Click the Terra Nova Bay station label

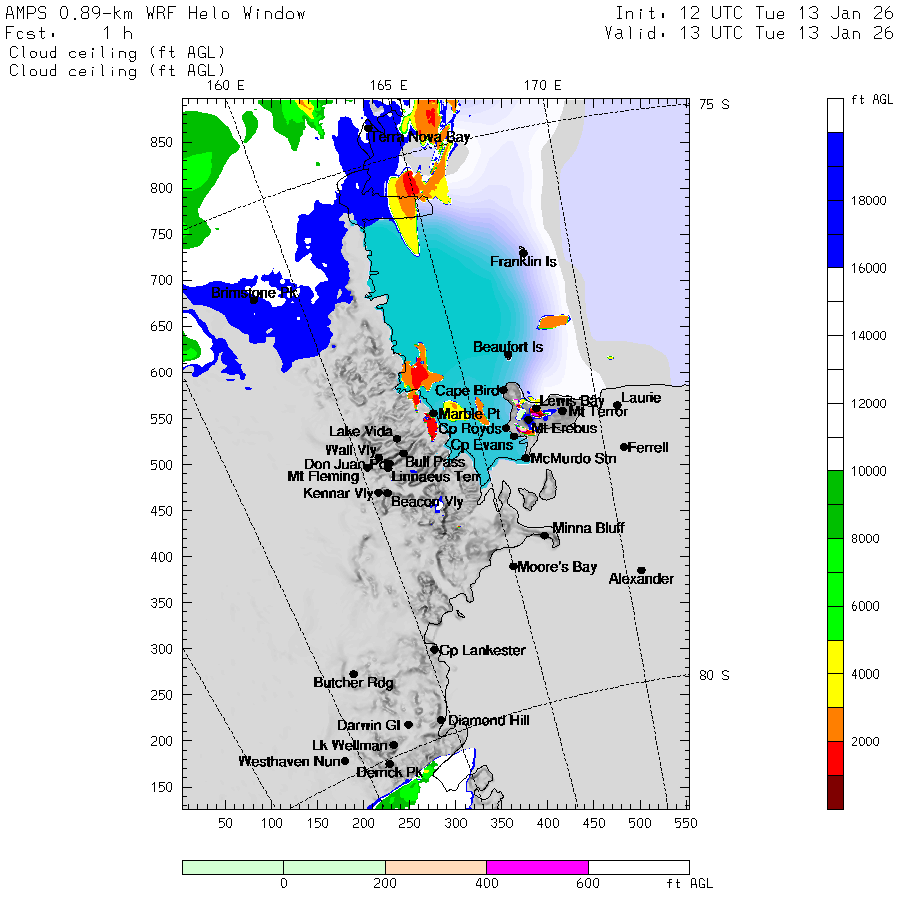(x=420, y=137)
